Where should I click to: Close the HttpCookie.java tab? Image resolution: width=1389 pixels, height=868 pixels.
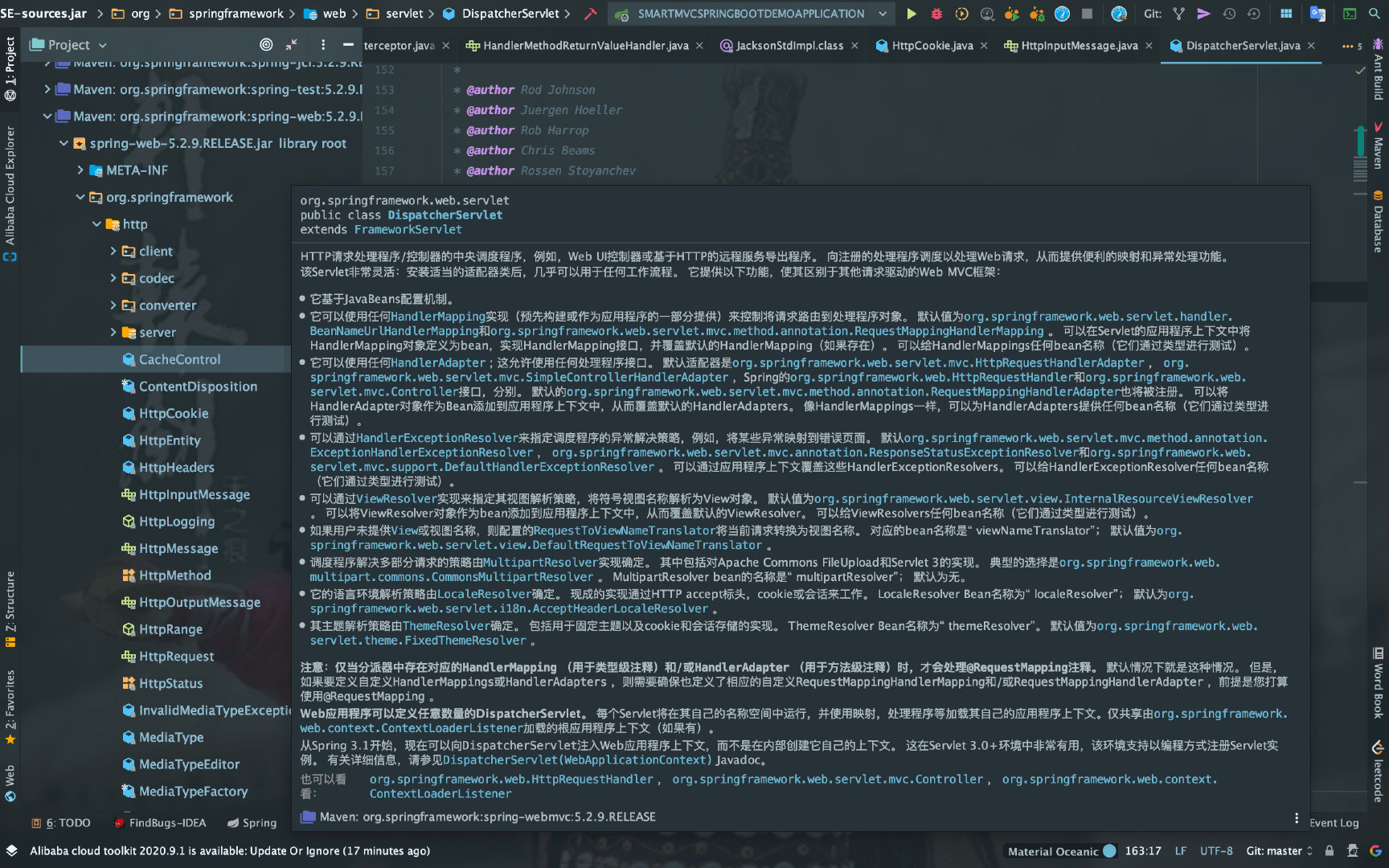[984, 46]
